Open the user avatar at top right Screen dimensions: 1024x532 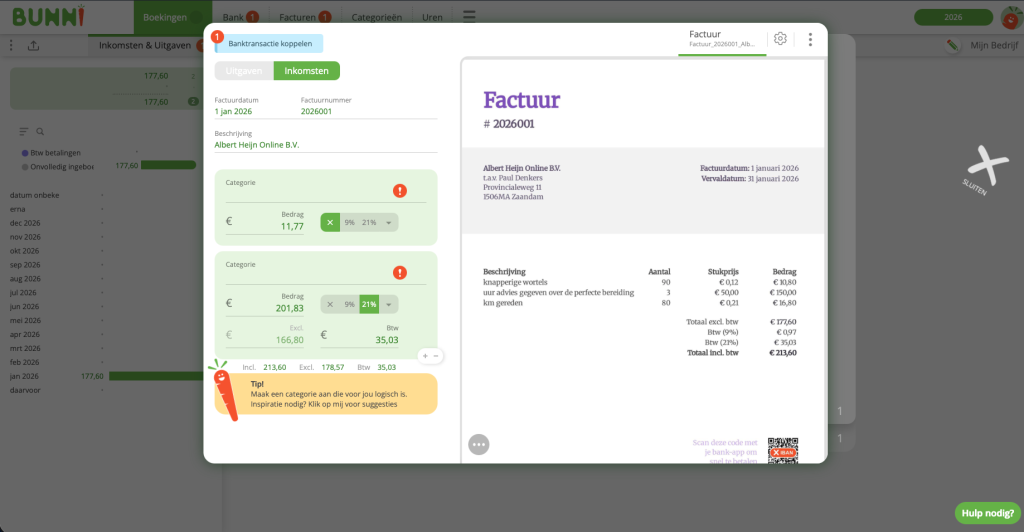click(x=1012, y=17)
